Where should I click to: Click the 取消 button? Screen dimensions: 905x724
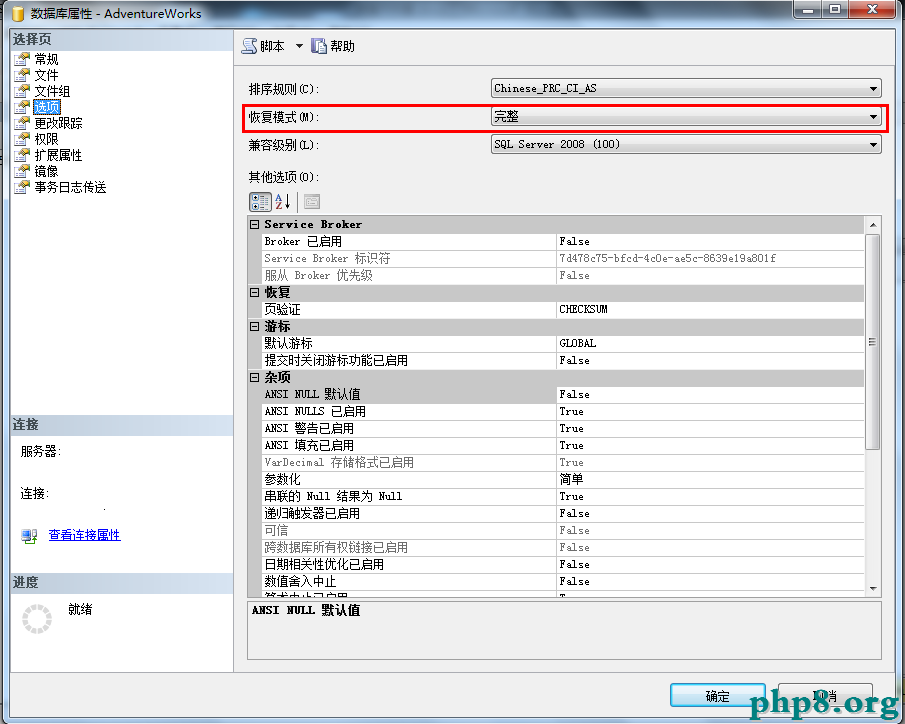click(825, 696)
